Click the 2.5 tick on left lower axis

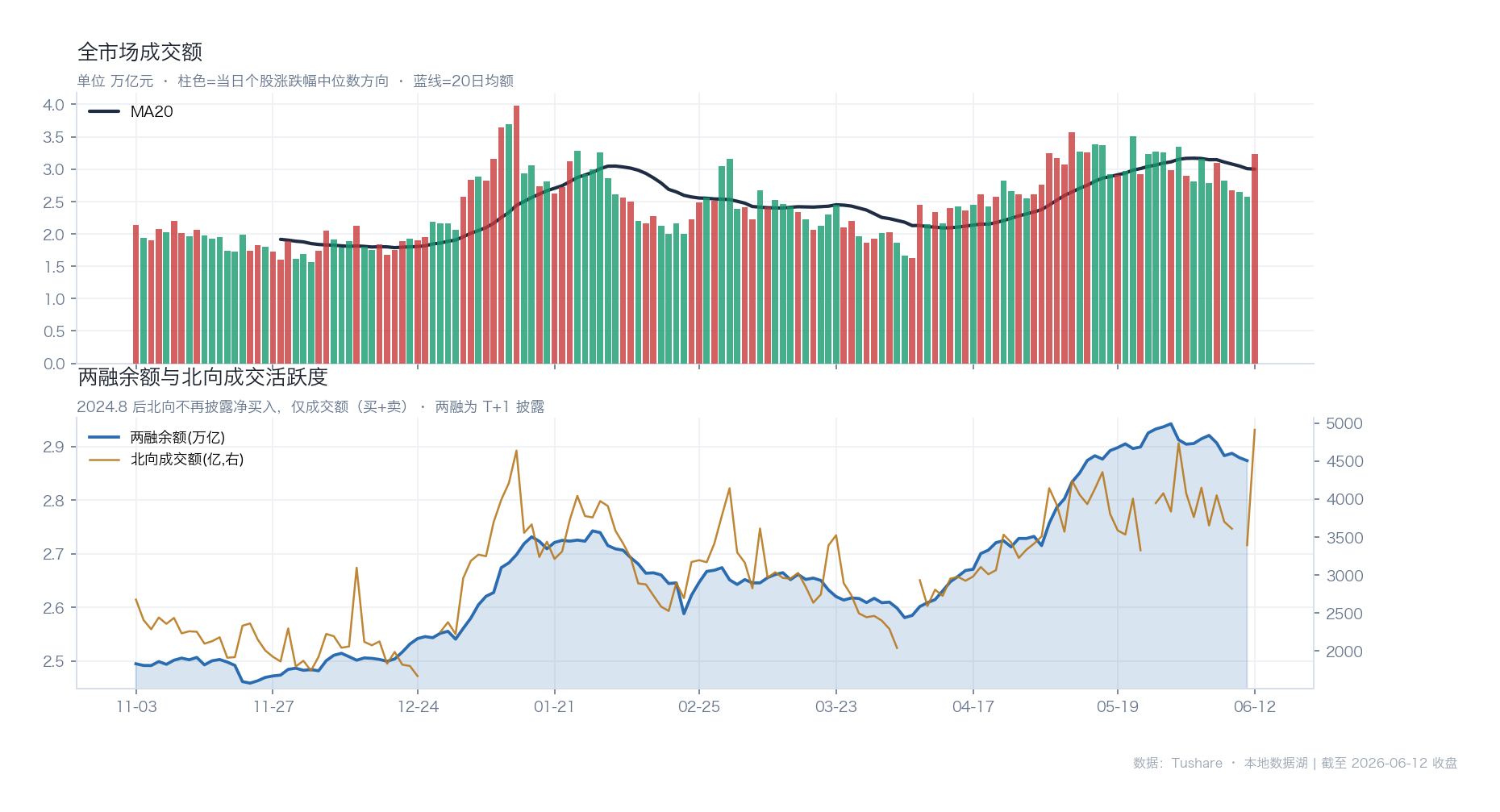(54, 661)
